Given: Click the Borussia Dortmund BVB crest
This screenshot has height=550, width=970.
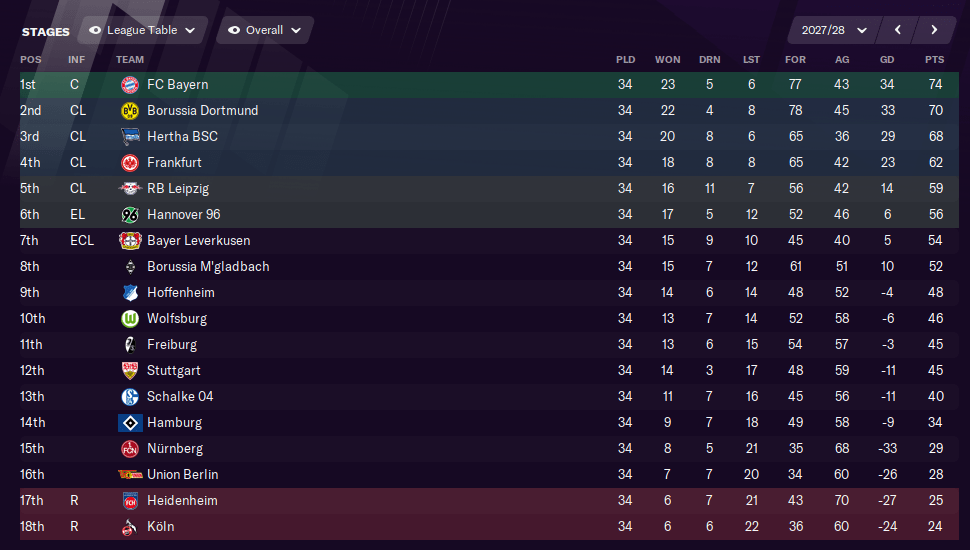Looking at the screenshot, I should (x=130, y=111).
